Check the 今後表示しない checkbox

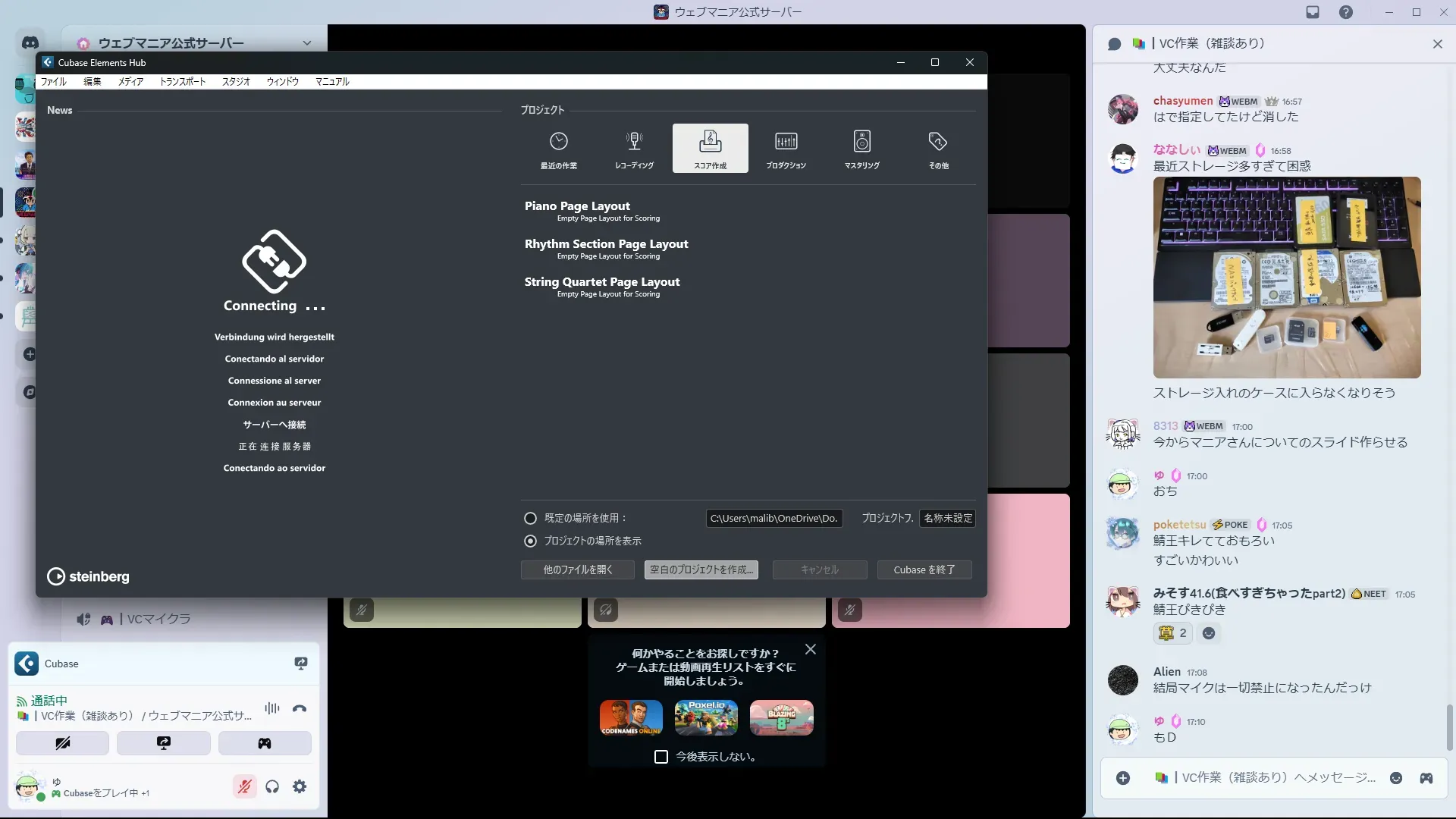coord(661,757)
